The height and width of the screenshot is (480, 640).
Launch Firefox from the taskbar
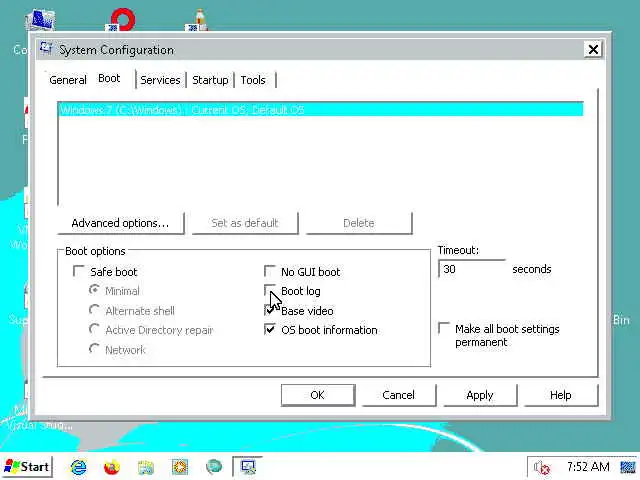pos(112,467)
